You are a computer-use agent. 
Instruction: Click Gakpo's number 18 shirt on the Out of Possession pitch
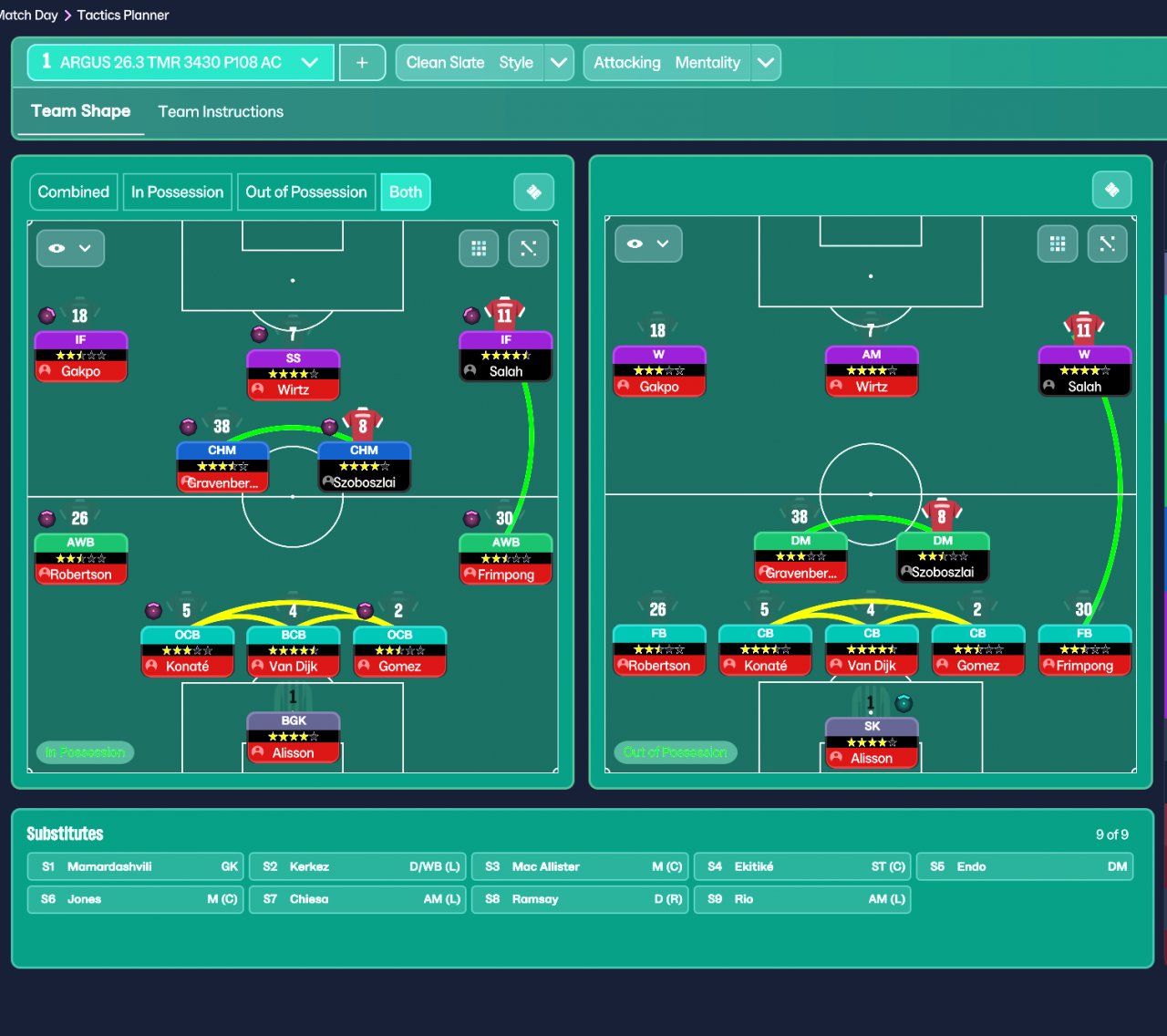[x=657, y=328]
